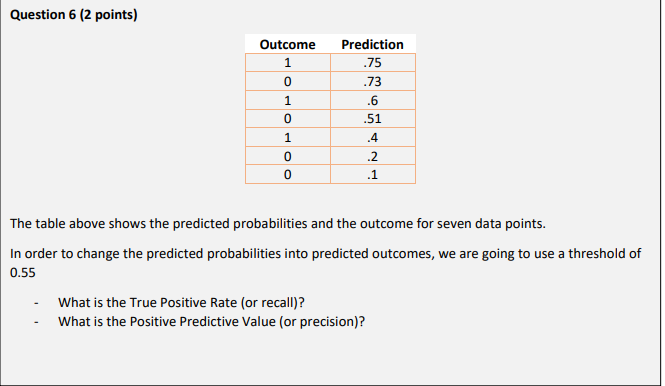Viewport: 665px width, 386px height.
Task: Click outcome cell next to .75
Action: click(288, 63)
